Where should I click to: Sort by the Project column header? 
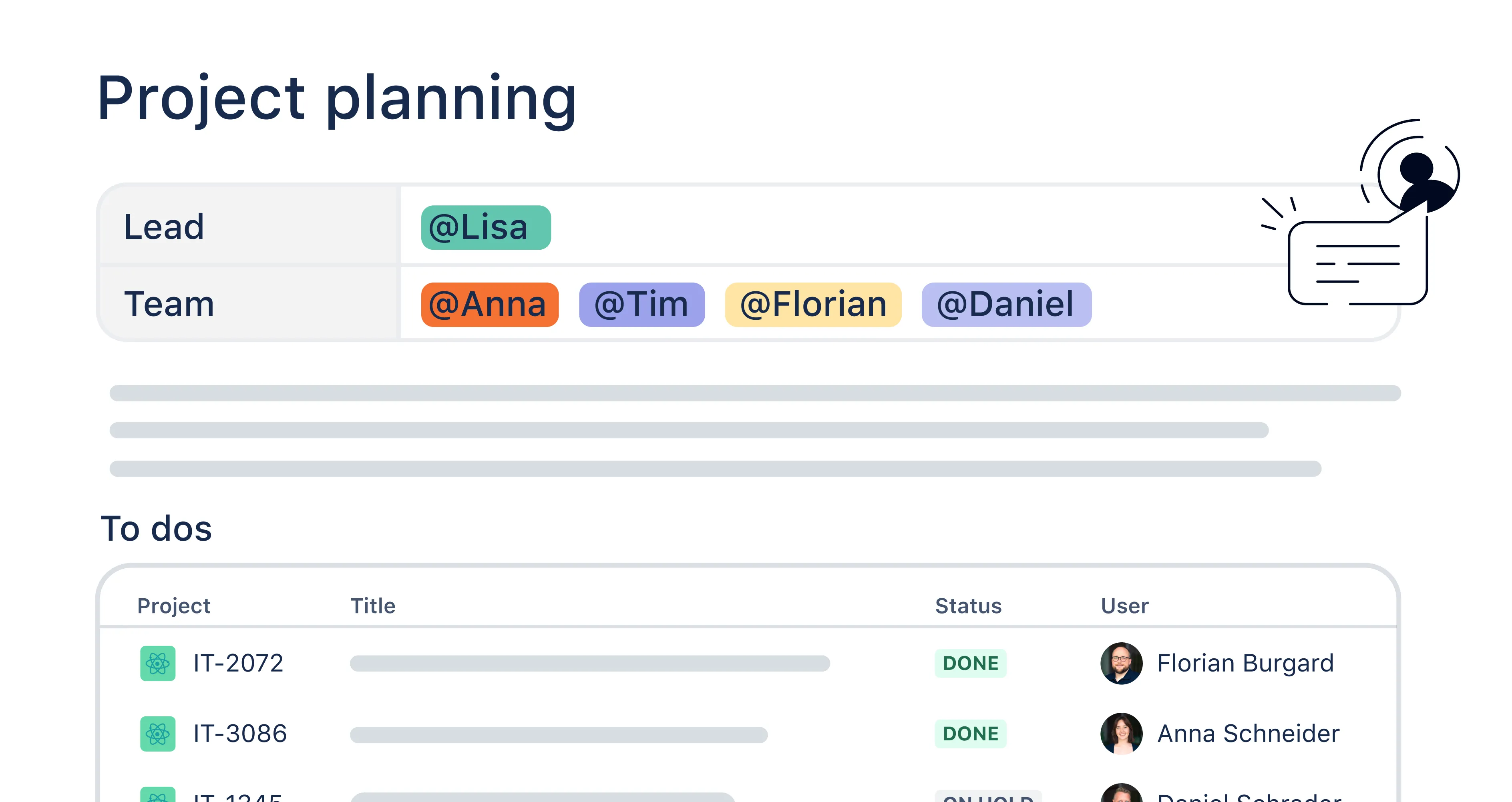click(x=174, y=606)
